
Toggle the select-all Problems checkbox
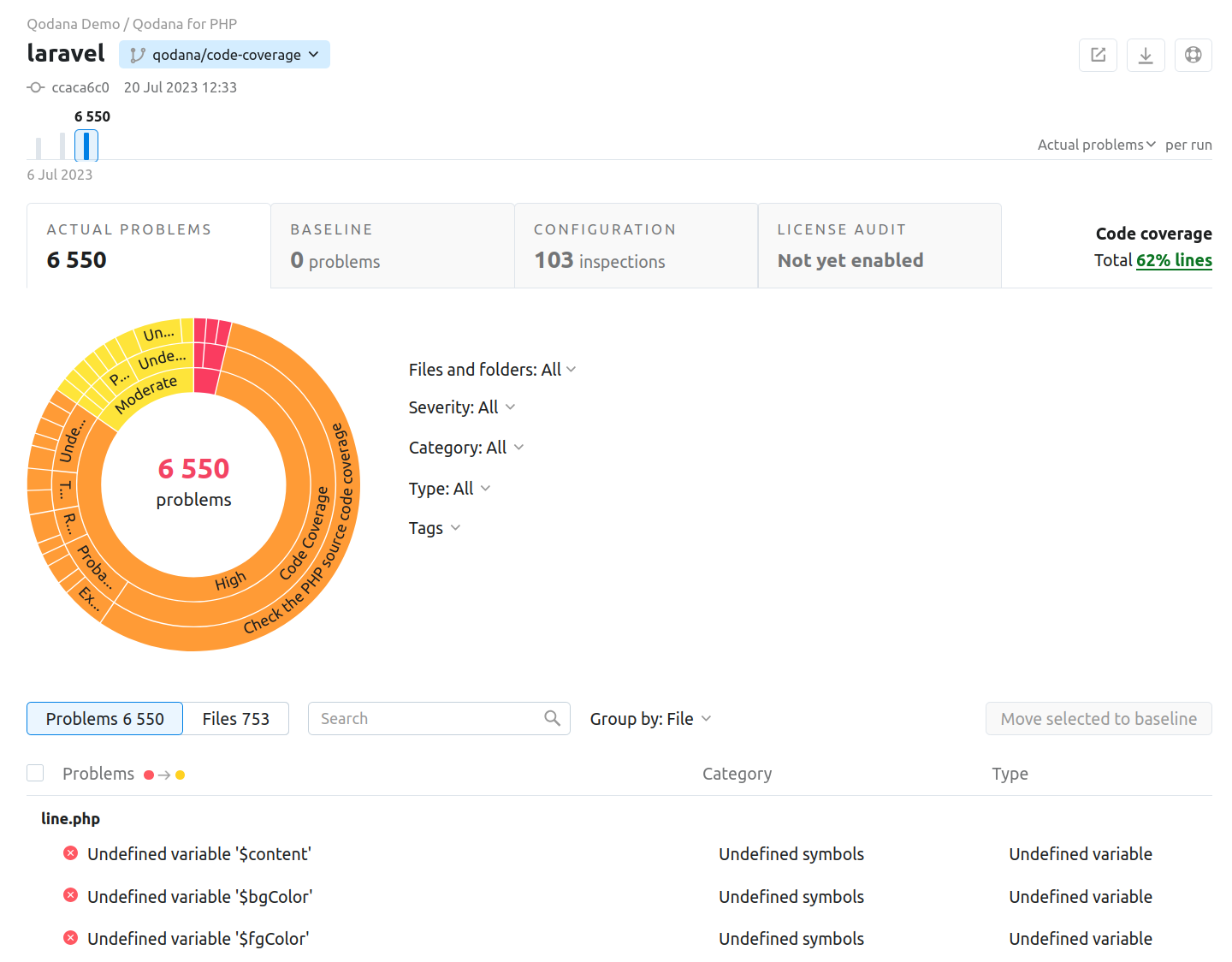(35, 773)
